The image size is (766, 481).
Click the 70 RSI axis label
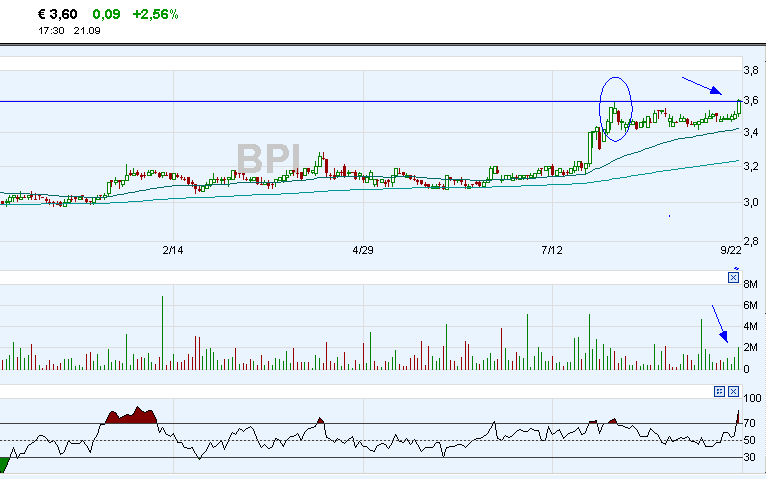(749, 423)
